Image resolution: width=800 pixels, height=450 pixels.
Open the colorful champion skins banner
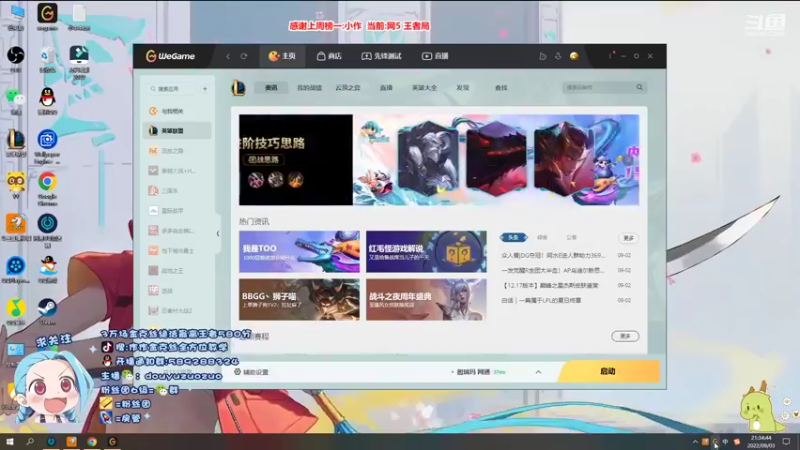point(496,160)
